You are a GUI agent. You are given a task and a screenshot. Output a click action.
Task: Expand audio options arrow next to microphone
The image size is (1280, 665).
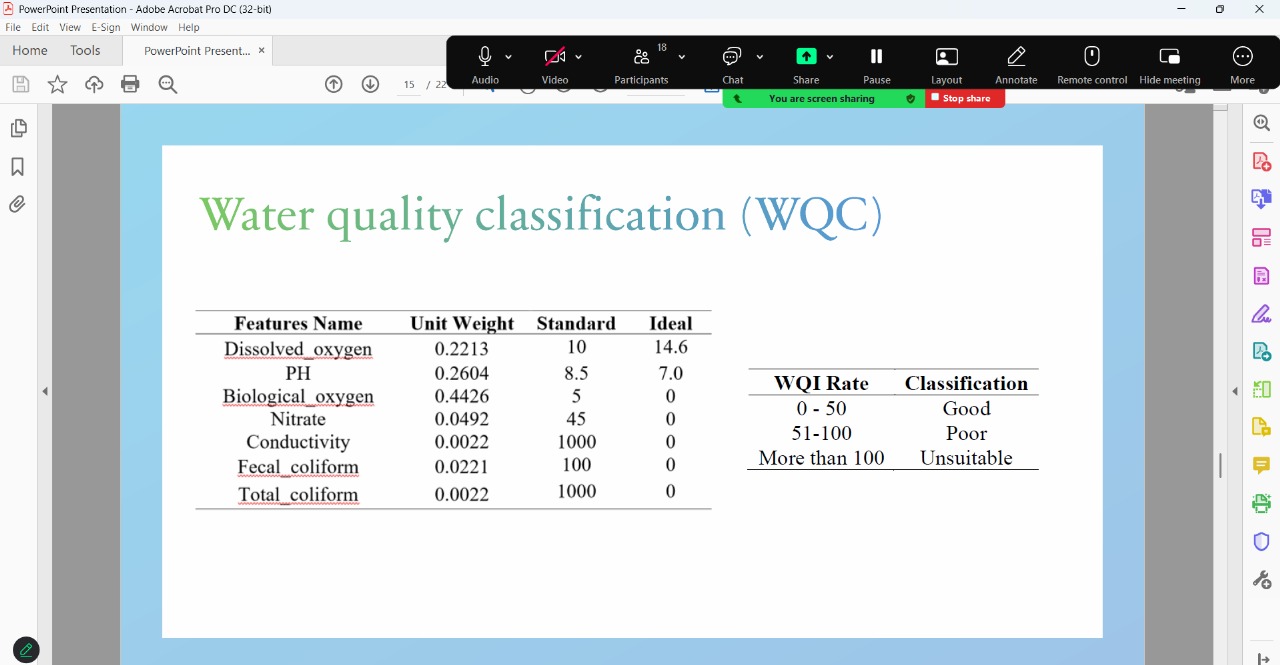[509, 57]
